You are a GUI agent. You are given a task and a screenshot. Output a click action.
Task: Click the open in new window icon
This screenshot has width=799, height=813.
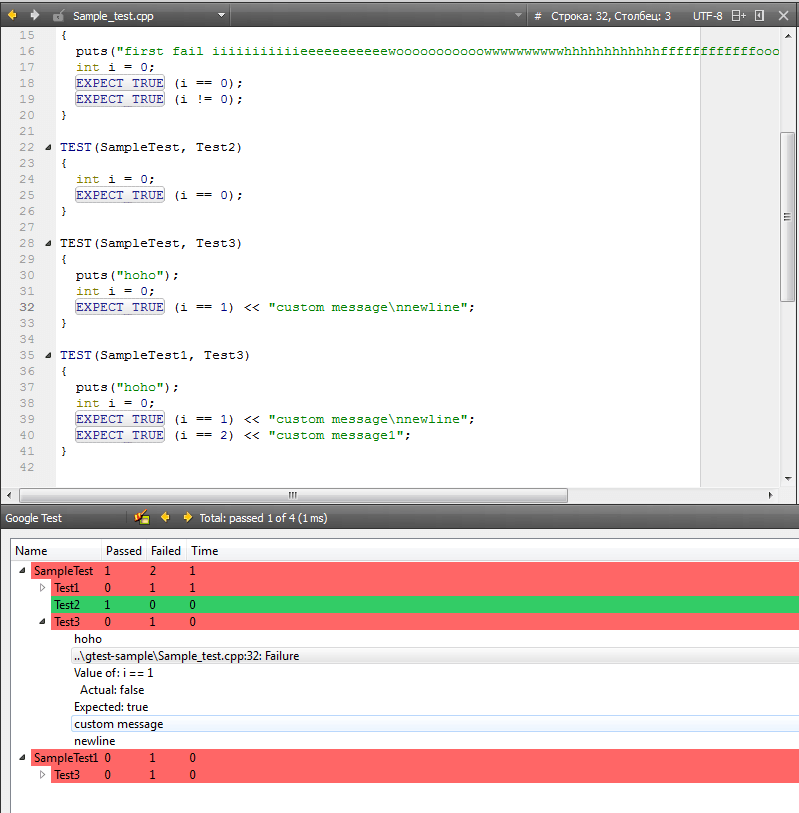point(760,16)
